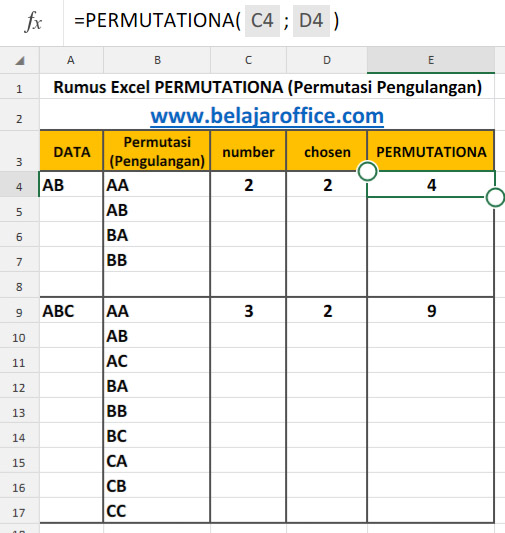Click the select-all corner triangle

point(20,61)
